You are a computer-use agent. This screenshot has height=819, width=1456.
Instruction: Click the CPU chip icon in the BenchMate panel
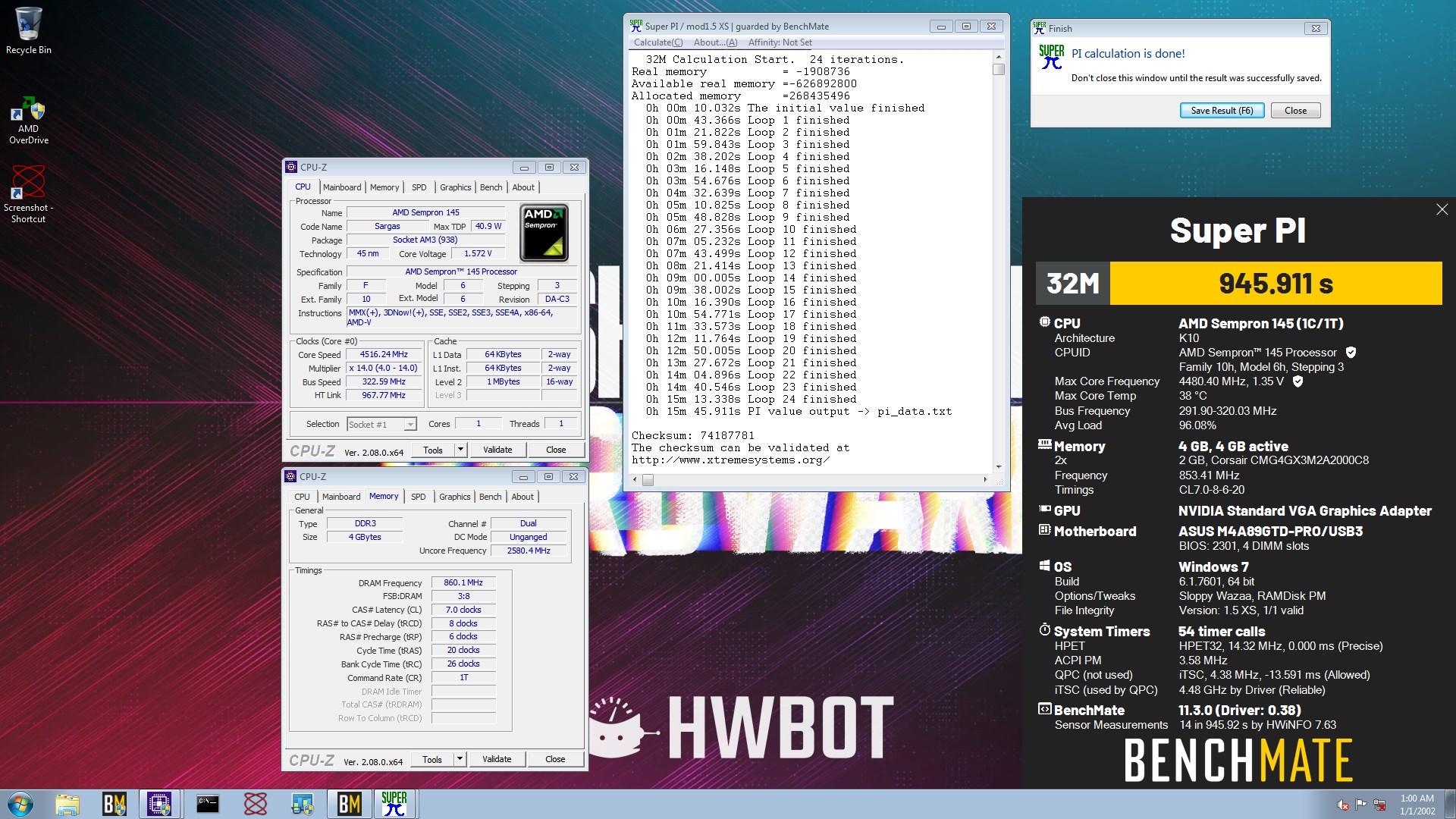click(1045, 322)
